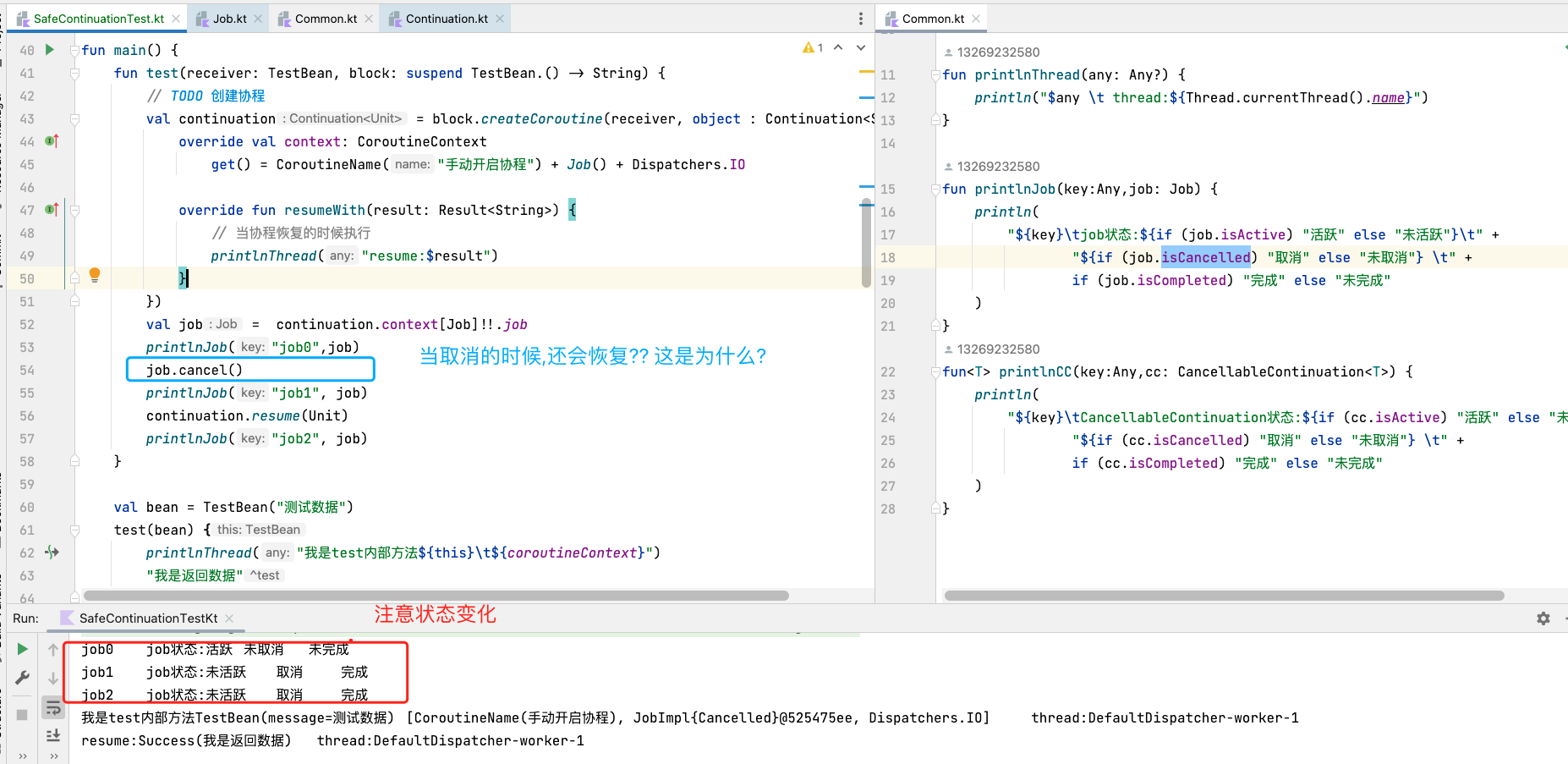Screen dimensions: 1568x764
Task: Click the underlined name property on line 12
Action: point(1388,98)
